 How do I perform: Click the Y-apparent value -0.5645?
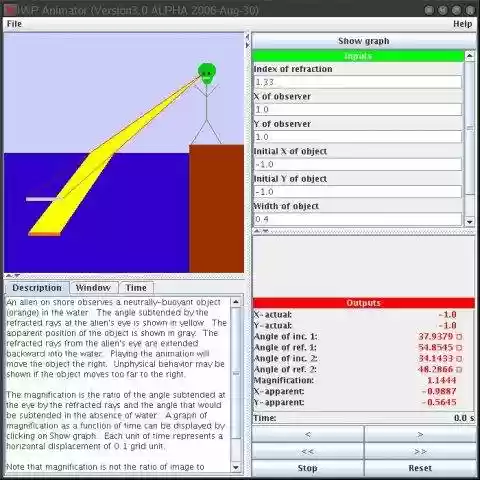(x=439, y=402)
